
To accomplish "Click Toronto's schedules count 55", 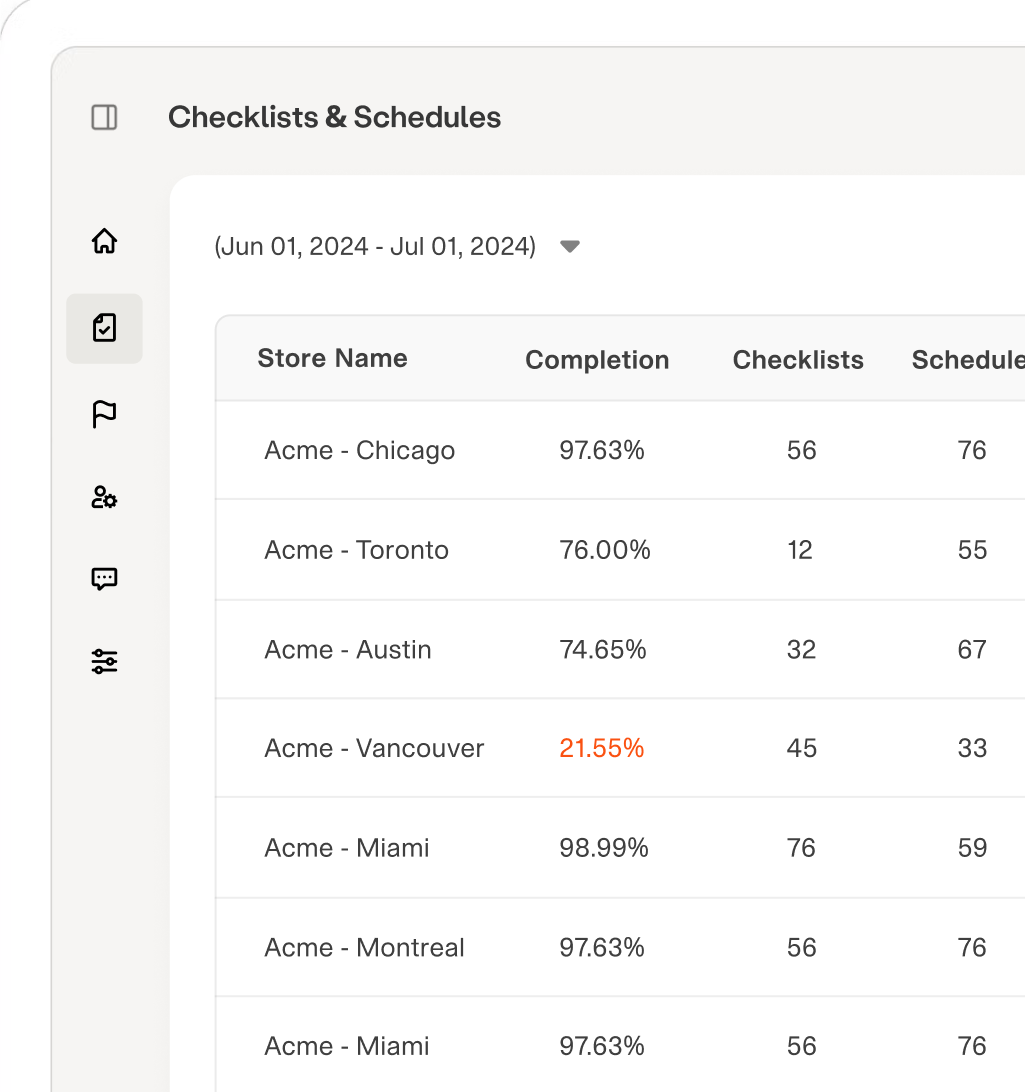I will coord(972,550).
